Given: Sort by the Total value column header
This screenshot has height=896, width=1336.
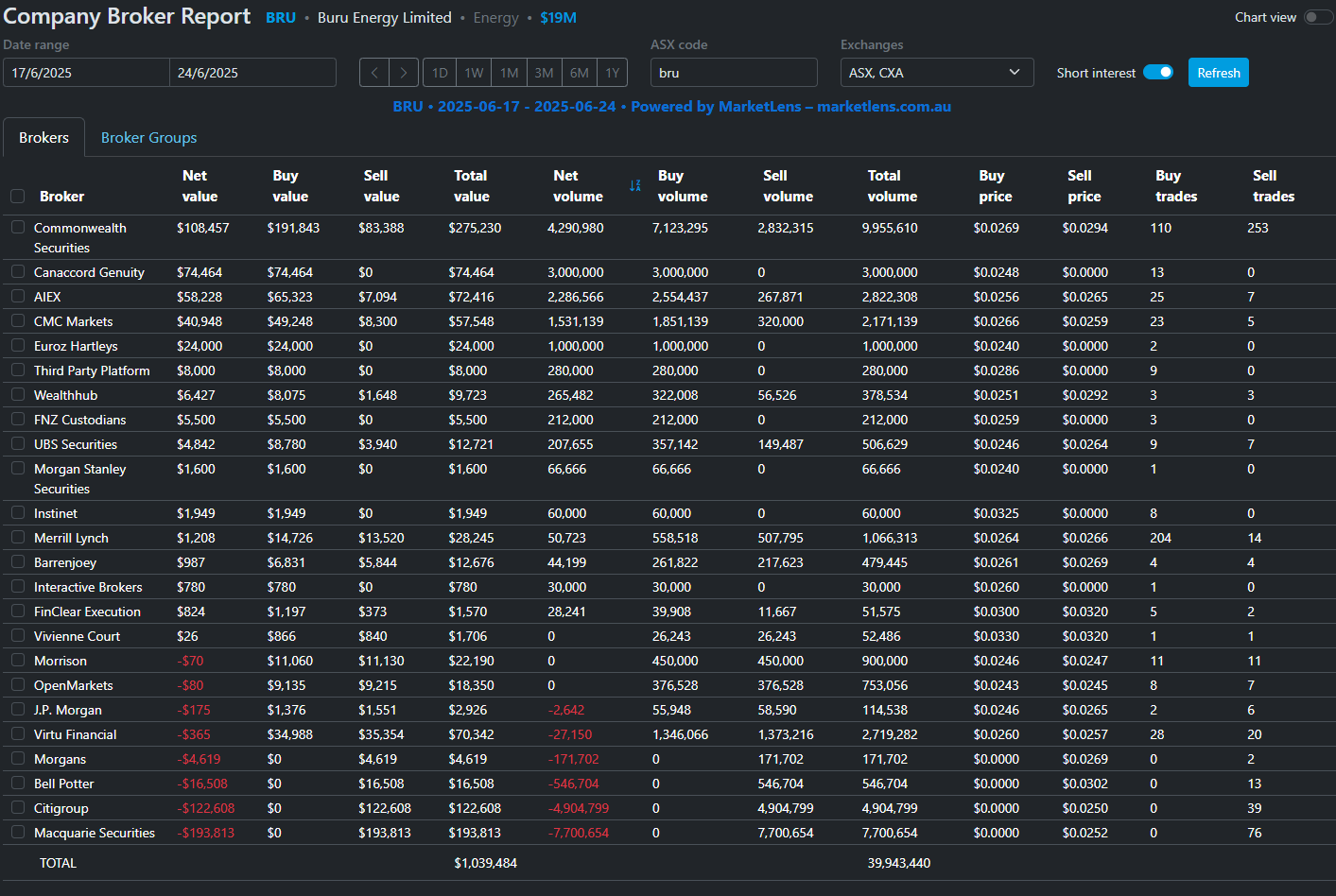Looking at the screenshot, I should [471, 186].
